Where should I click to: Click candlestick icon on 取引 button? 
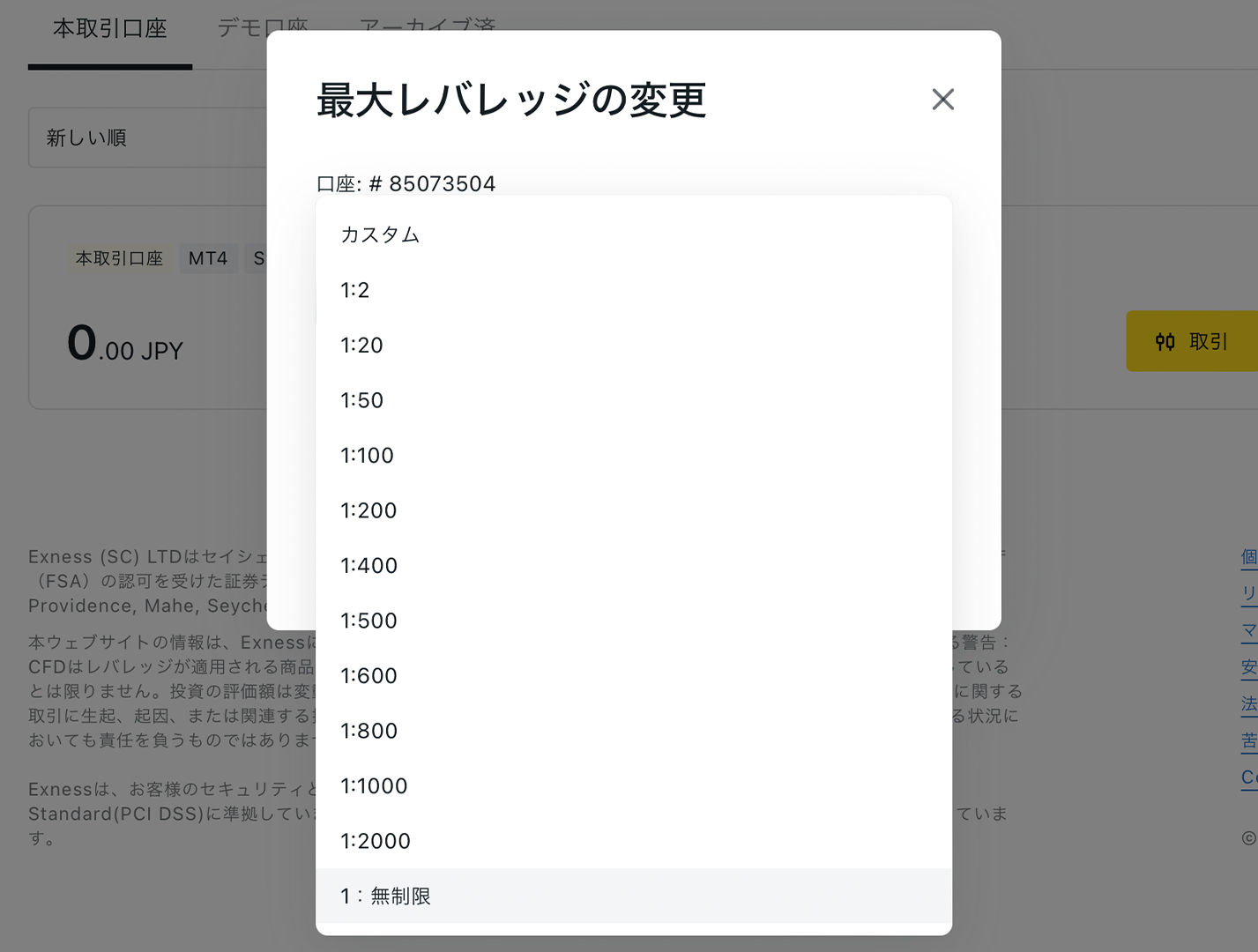[1165, 341]
